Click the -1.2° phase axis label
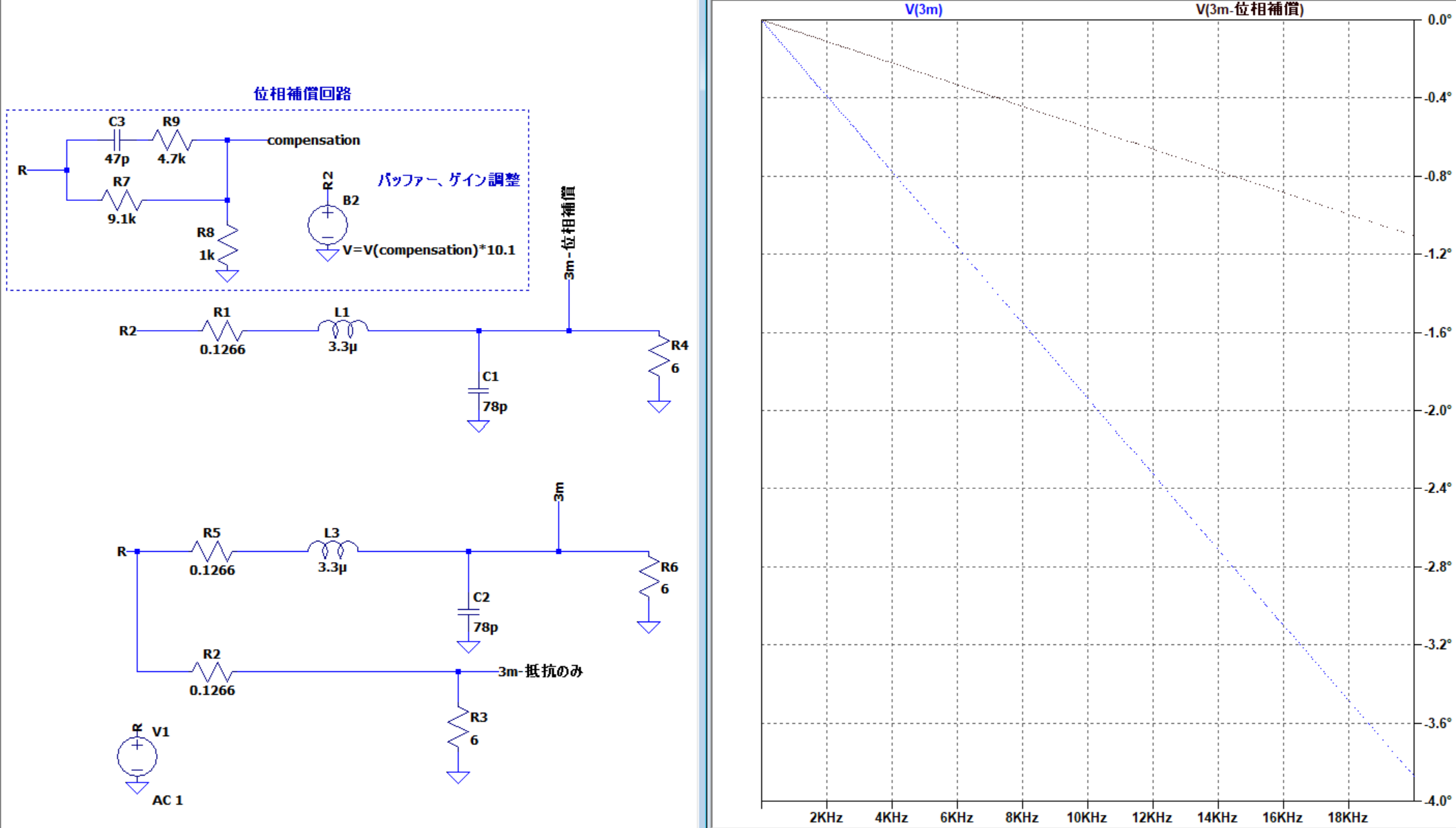Viewport: 1456px width, 828px height. (1438, 254)
